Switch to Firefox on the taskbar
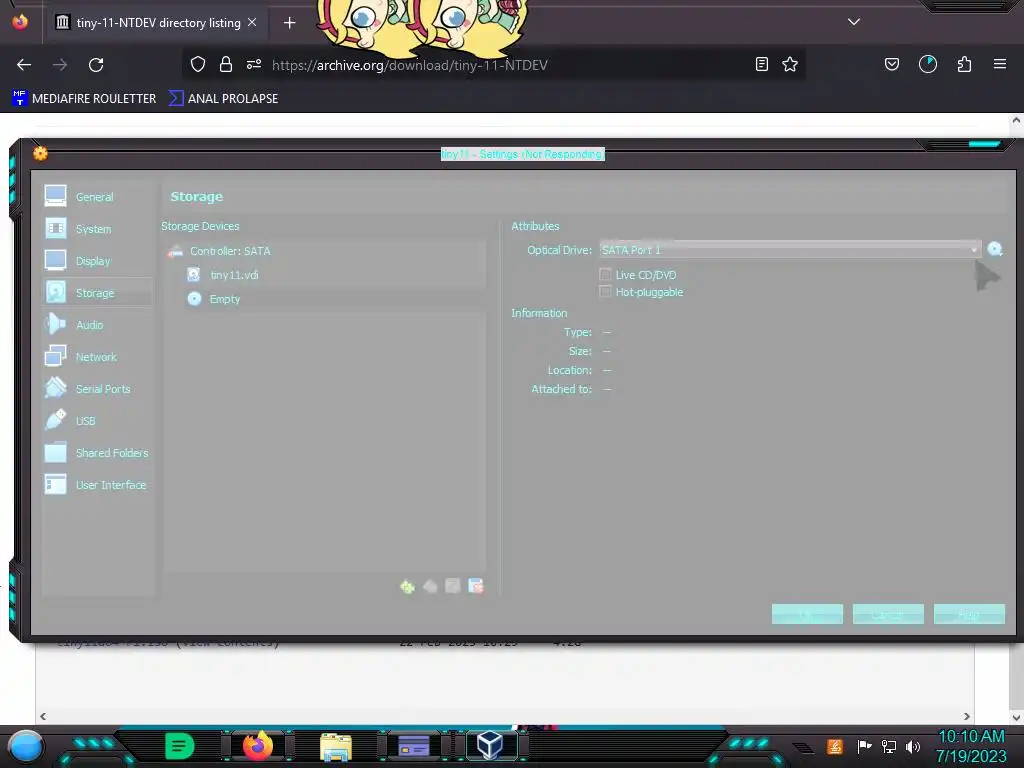The height and width of the screenshot is (768, 1024). click(258, 746)
